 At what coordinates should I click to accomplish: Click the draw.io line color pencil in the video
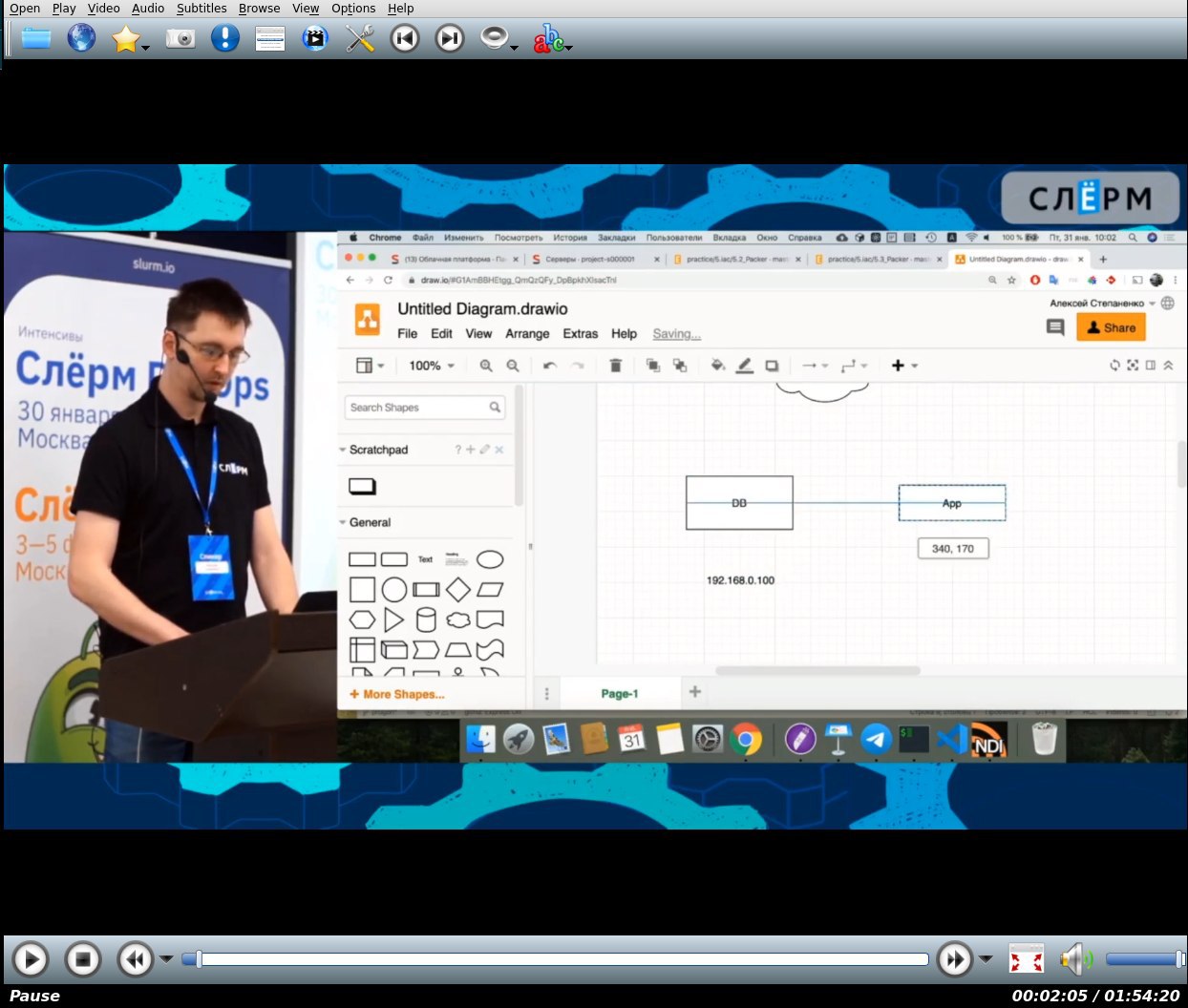[745, 366]
